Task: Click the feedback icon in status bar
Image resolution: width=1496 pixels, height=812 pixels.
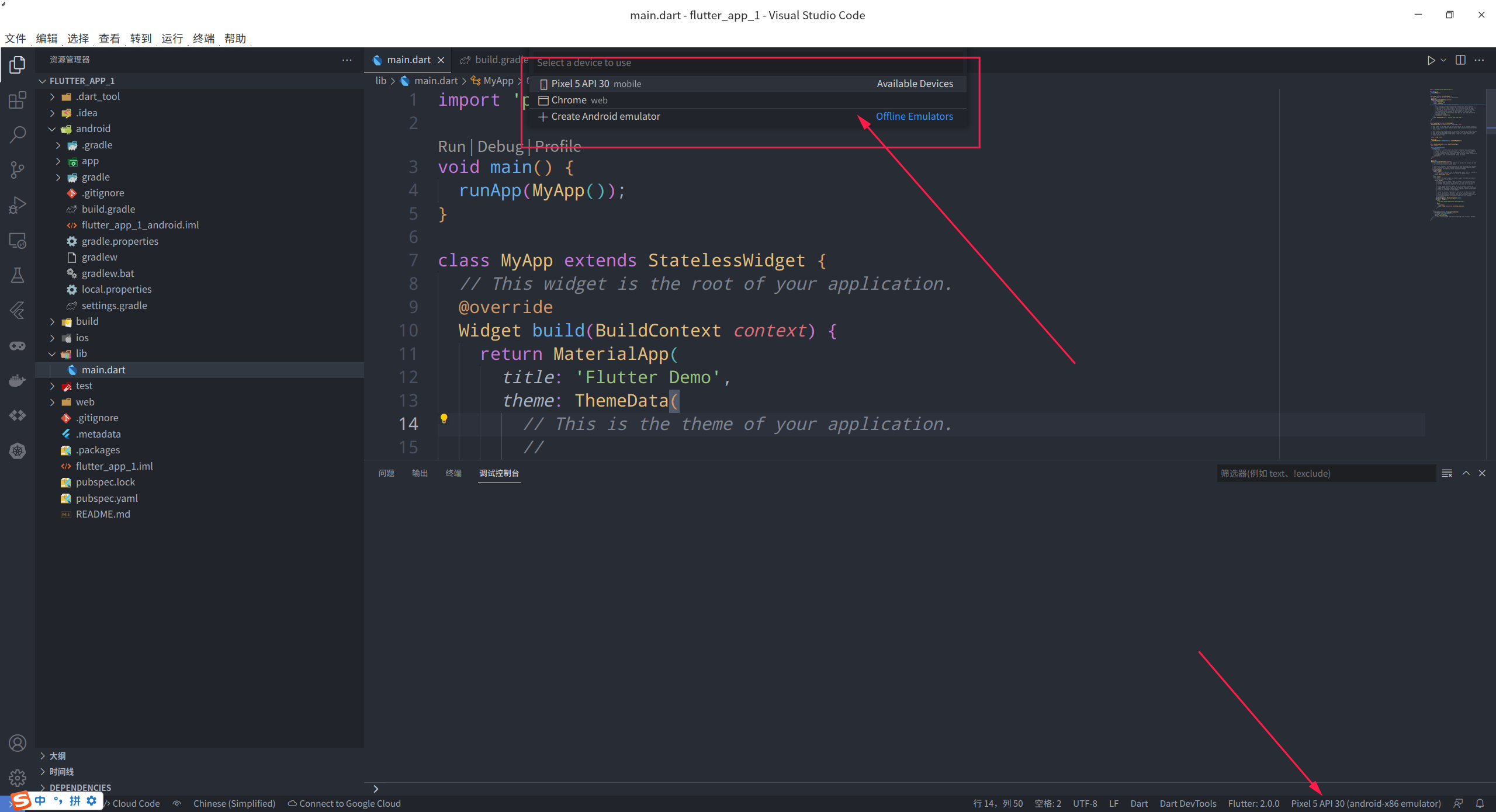Action: point(1459,803)
